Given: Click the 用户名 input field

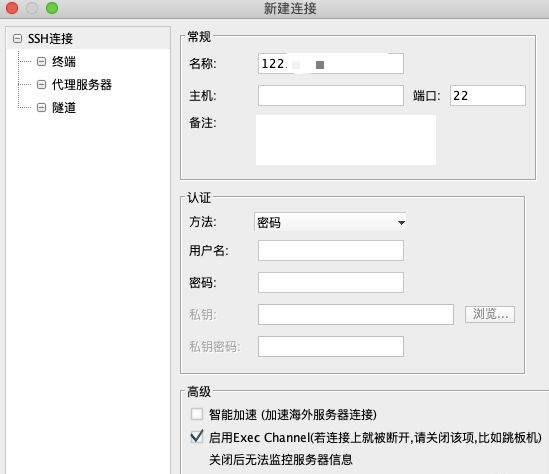Looking at the screenshot, I should (331, 250).
